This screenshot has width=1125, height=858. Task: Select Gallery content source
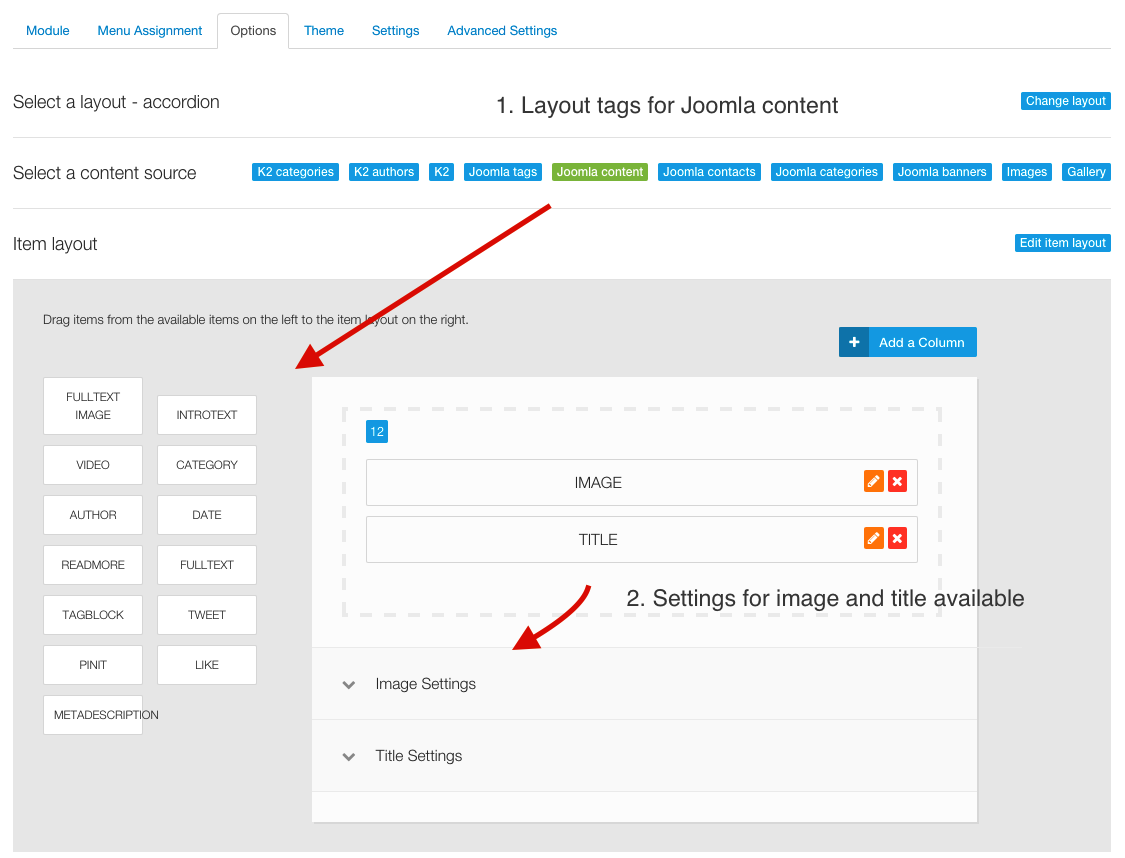click(1086, 172)
